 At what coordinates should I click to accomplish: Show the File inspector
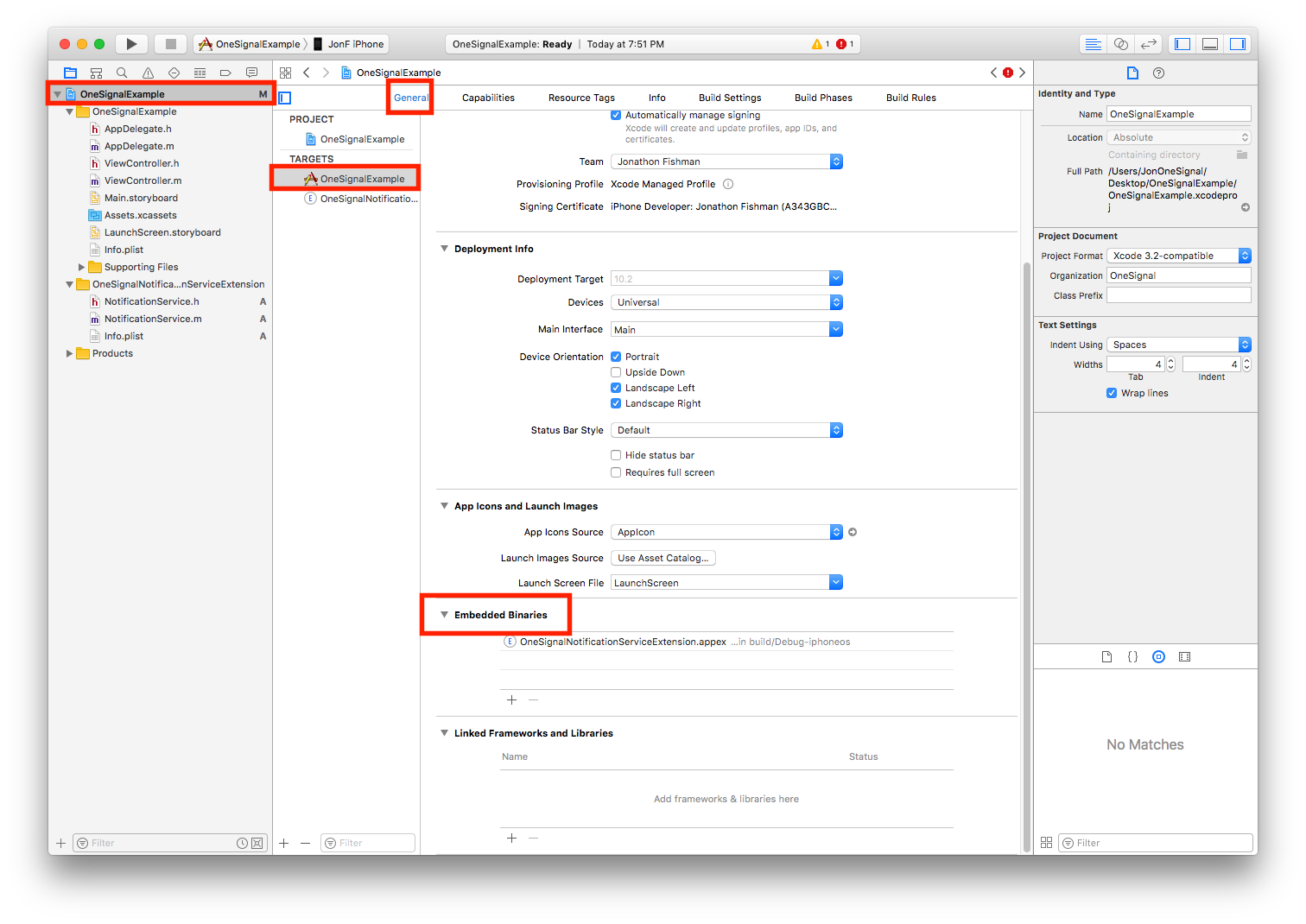click(x=1132, y=73)
